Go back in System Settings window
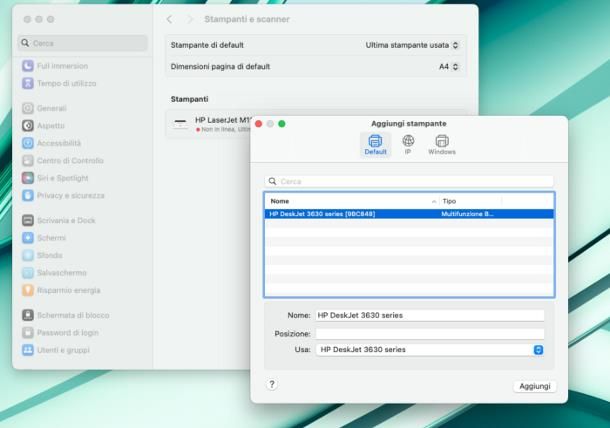The height and width of the screenshot is (428, 610). click(169, 19)
